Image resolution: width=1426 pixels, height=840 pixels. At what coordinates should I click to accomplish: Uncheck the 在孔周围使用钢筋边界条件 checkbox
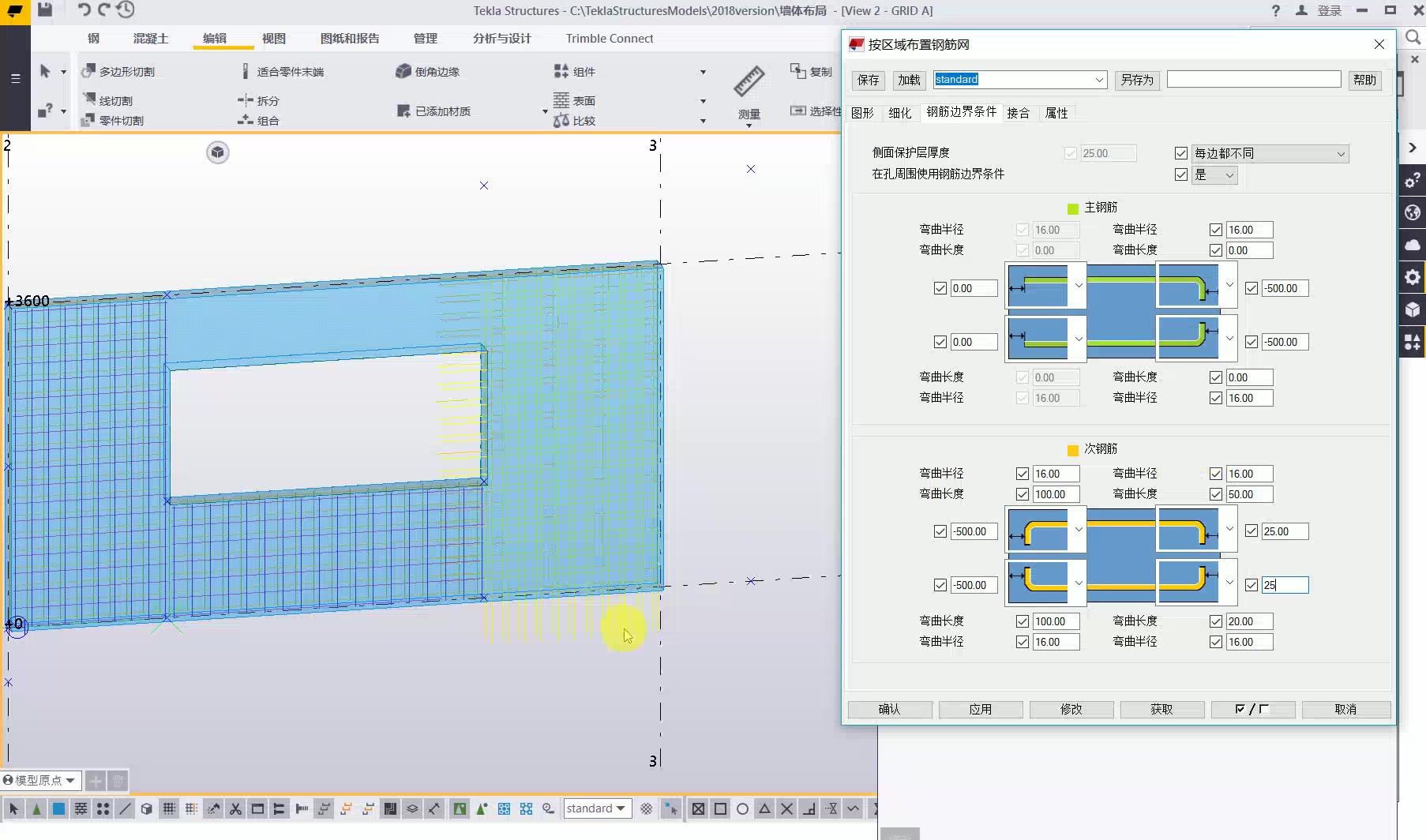(x=1182, y=174)
